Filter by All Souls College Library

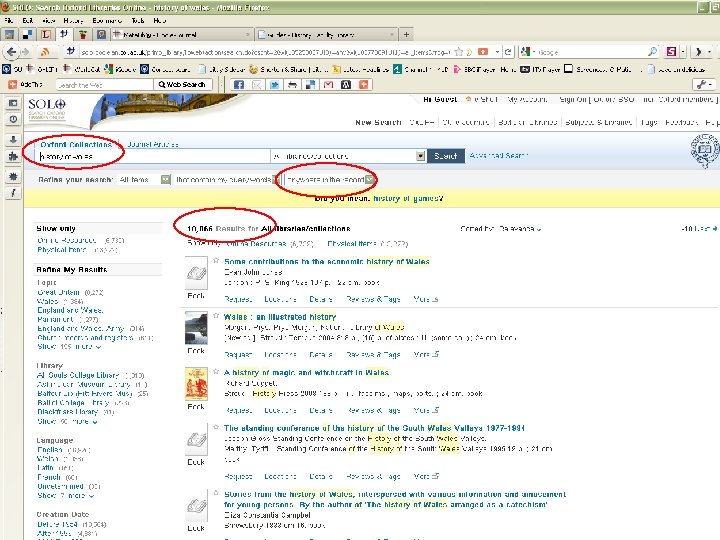pos(78,375)
